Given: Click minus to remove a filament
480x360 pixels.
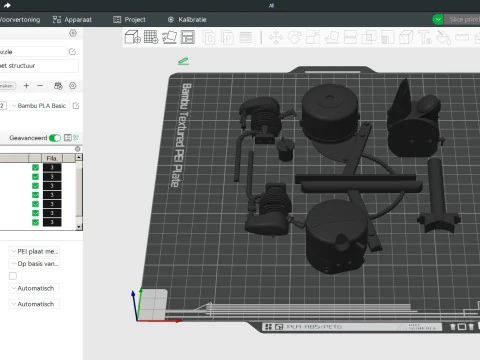Looking at the screenshot, I should 40,86.
